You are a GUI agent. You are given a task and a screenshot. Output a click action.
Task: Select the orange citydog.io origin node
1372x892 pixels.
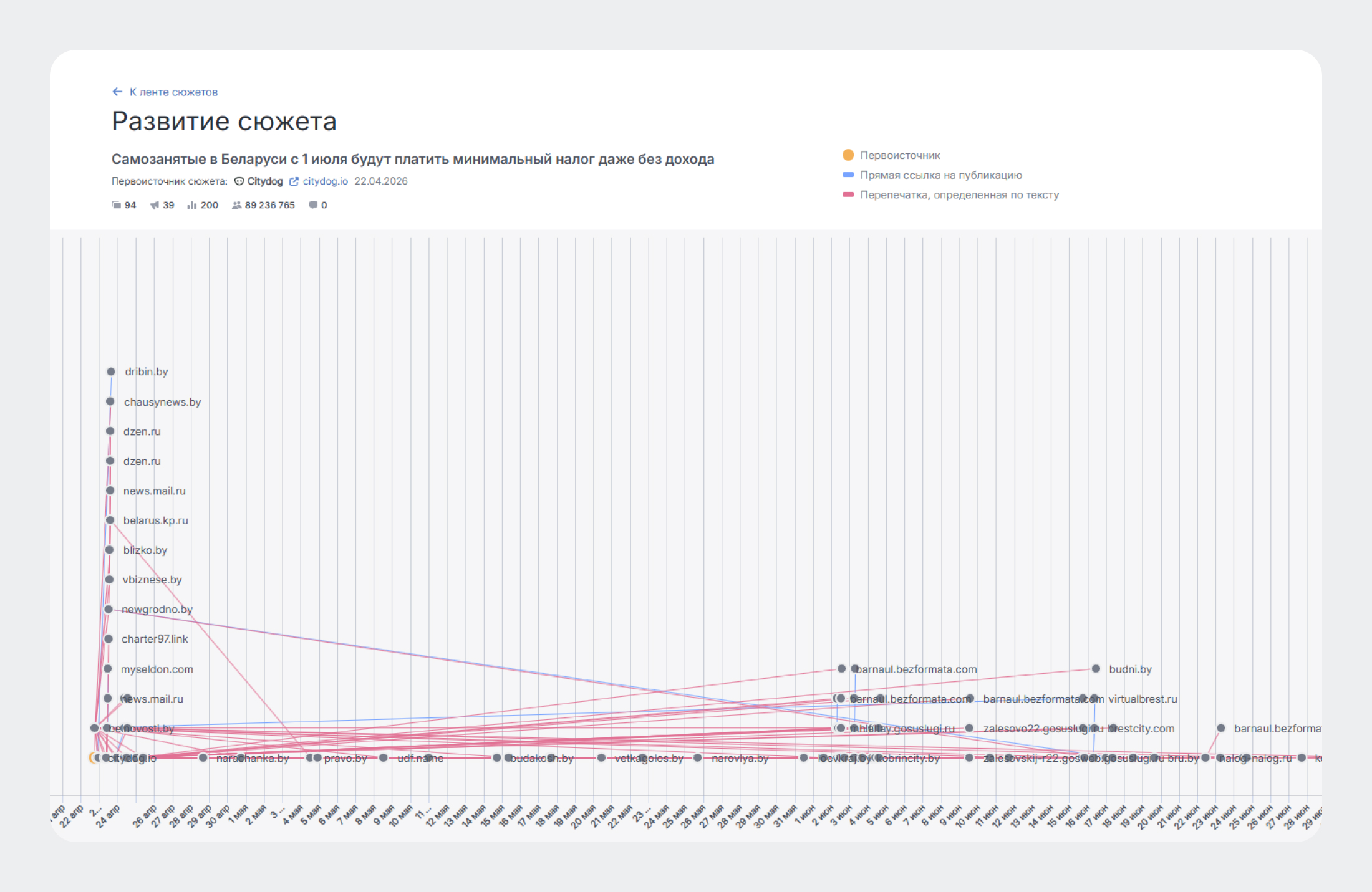pos(93,757)
